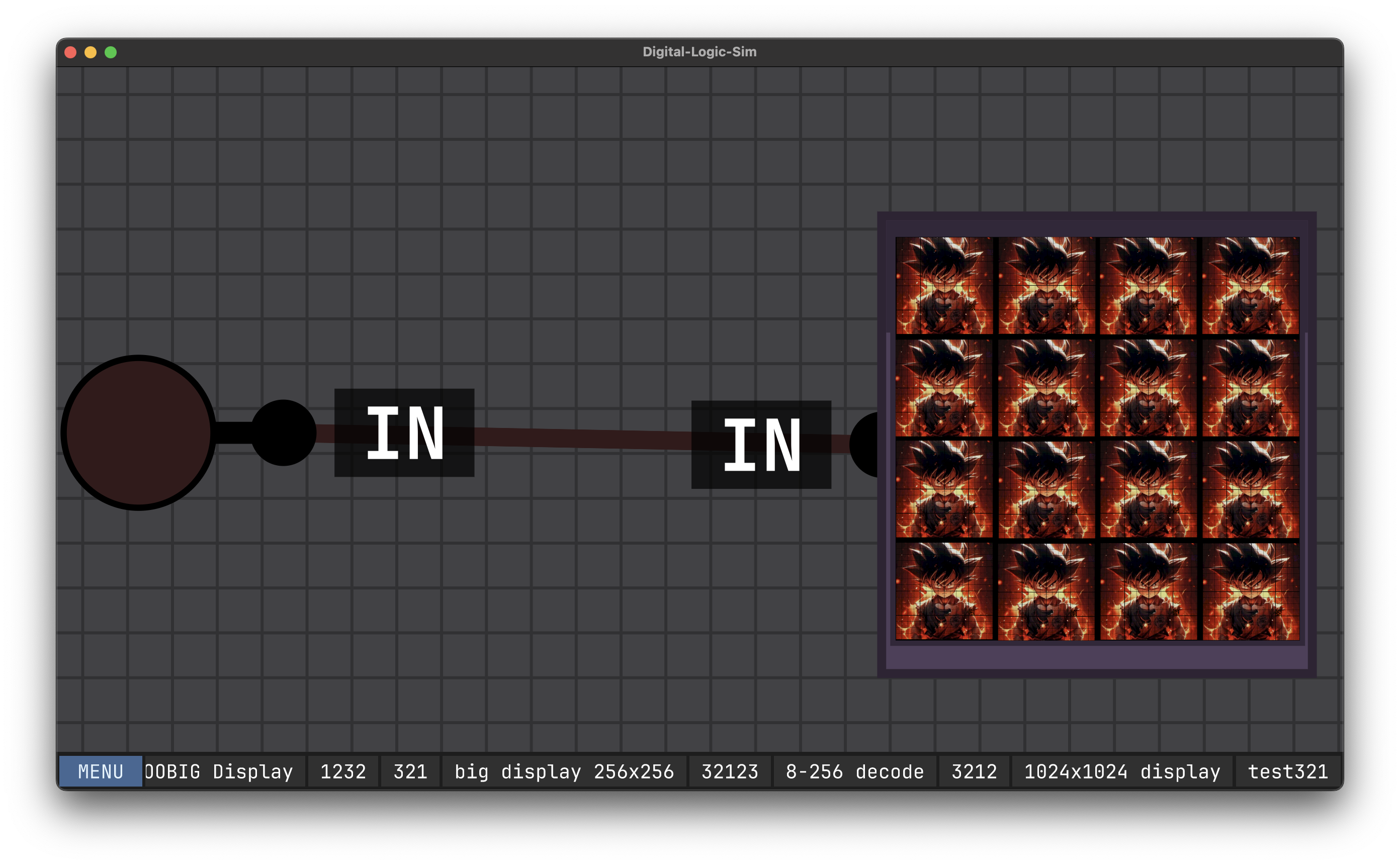Click the left IN label

pos(404,432)
